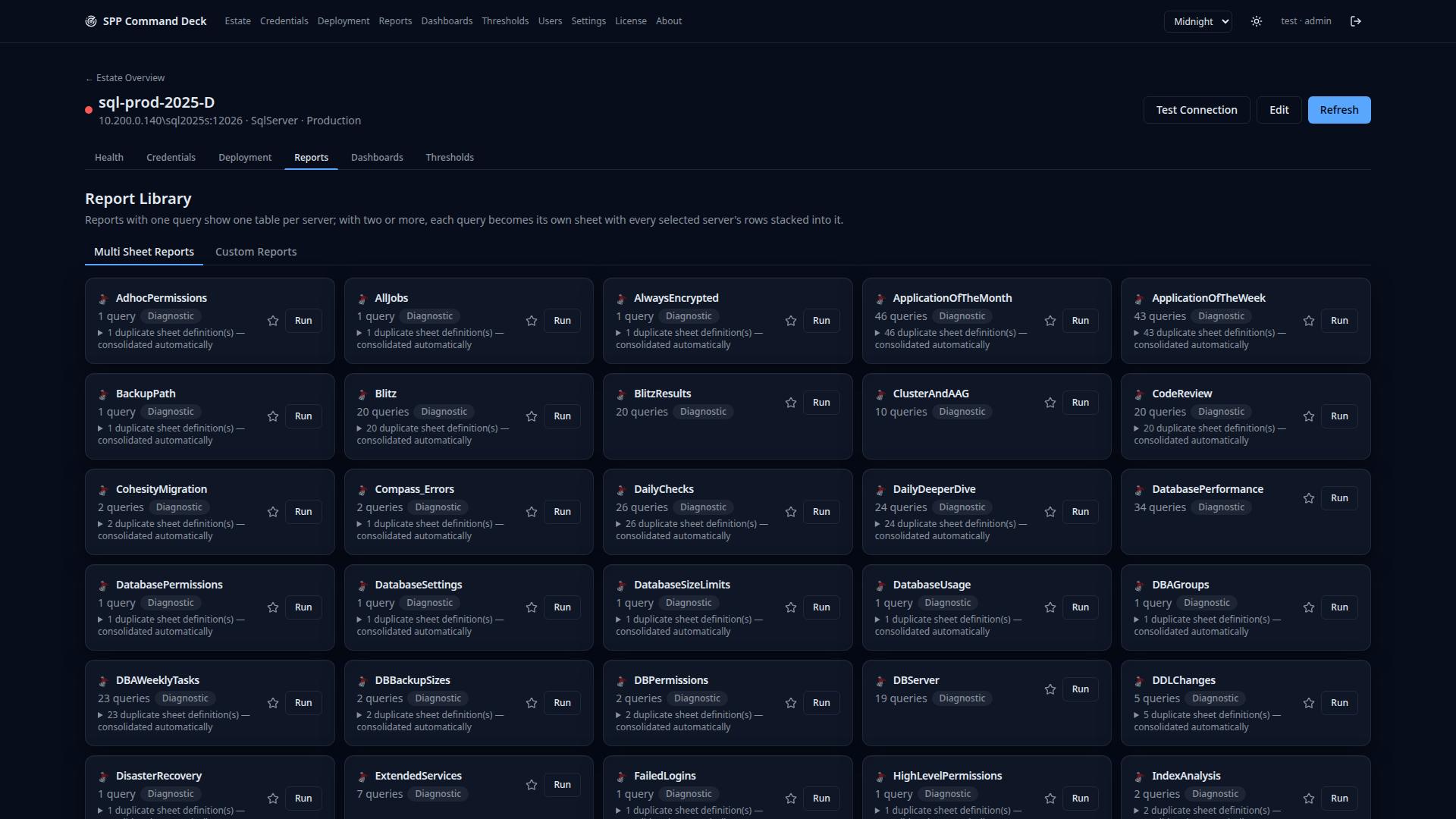Screen dimensions: 1456x819
Task: Expand DatabaseUsage duplicate sheet details
Action: [949, 626]
